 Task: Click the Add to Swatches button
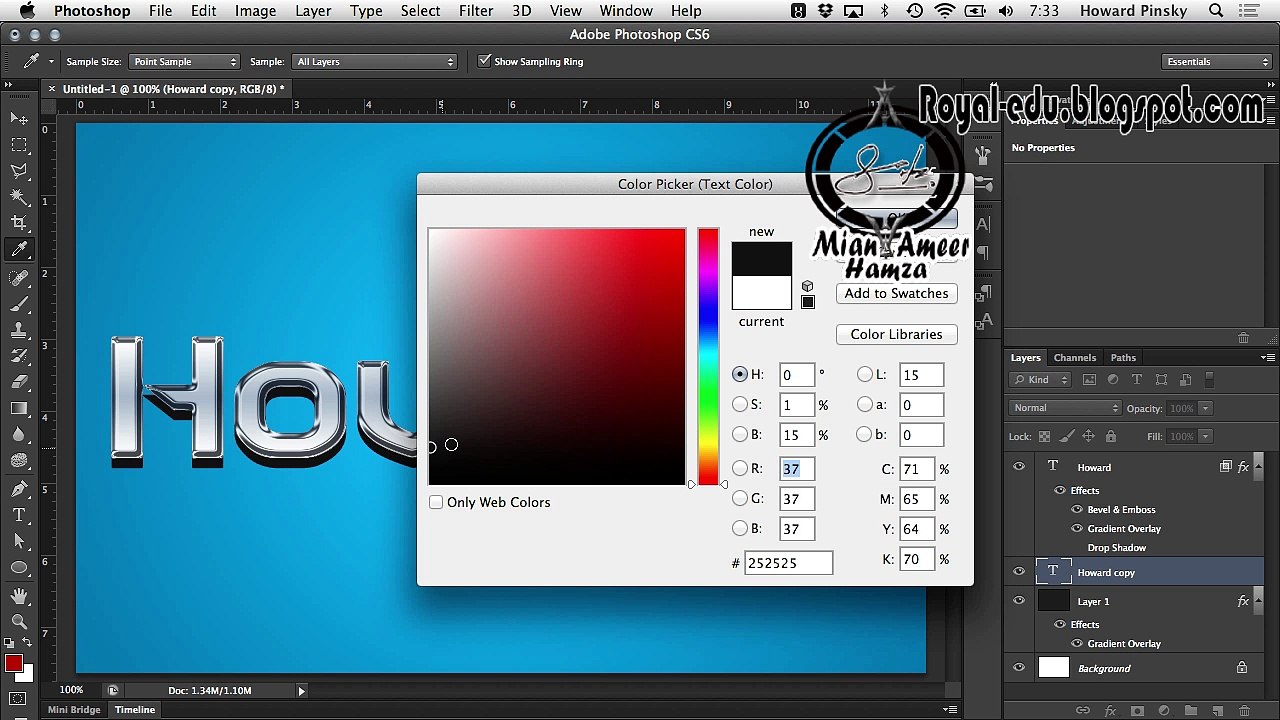coord(896,293)
